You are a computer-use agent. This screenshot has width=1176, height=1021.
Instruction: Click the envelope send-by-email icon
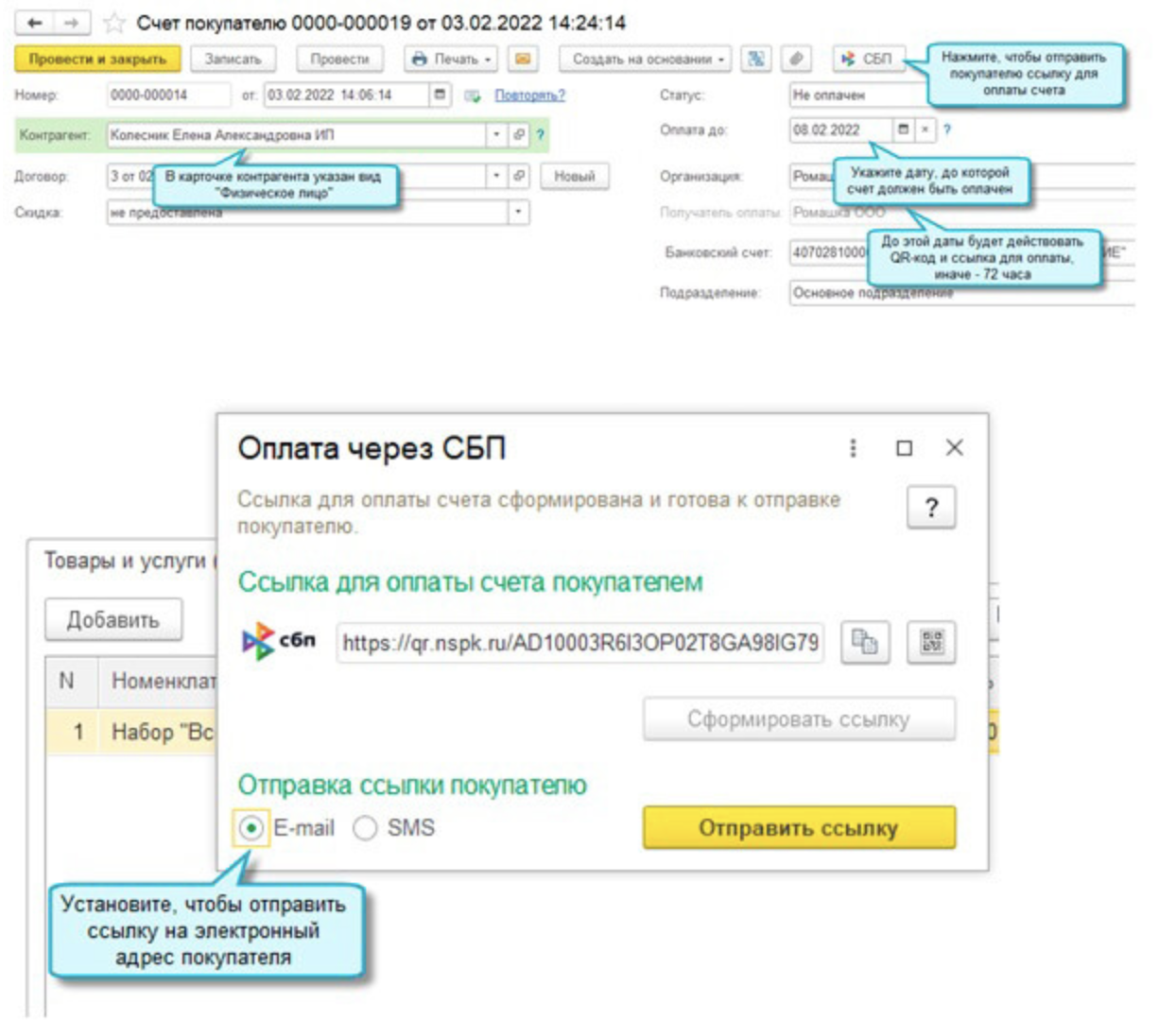pyautogui.click(x=522, y=59)
